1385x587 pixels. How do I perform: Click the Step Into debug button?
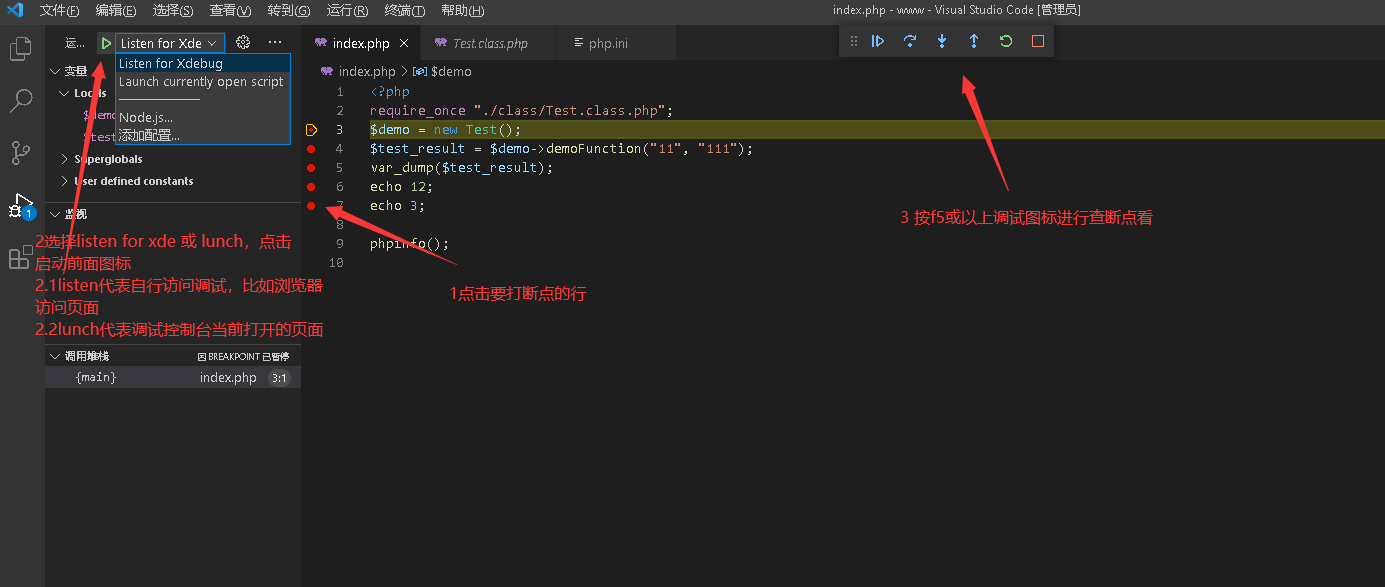(942, 41)
